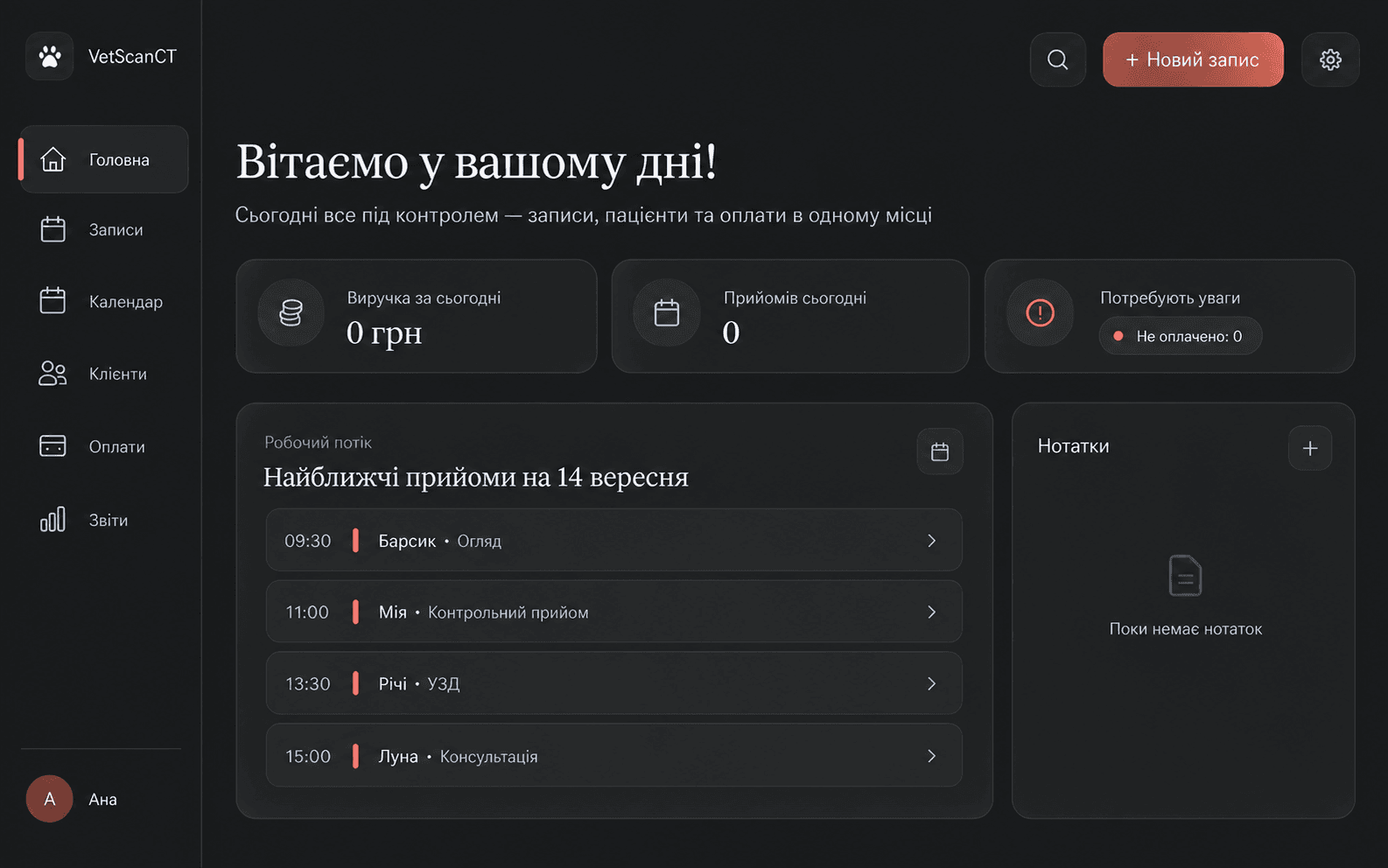Click the coins icon in Виручка card
Screen dimensions: 1388x868
[x=291, y=312]
